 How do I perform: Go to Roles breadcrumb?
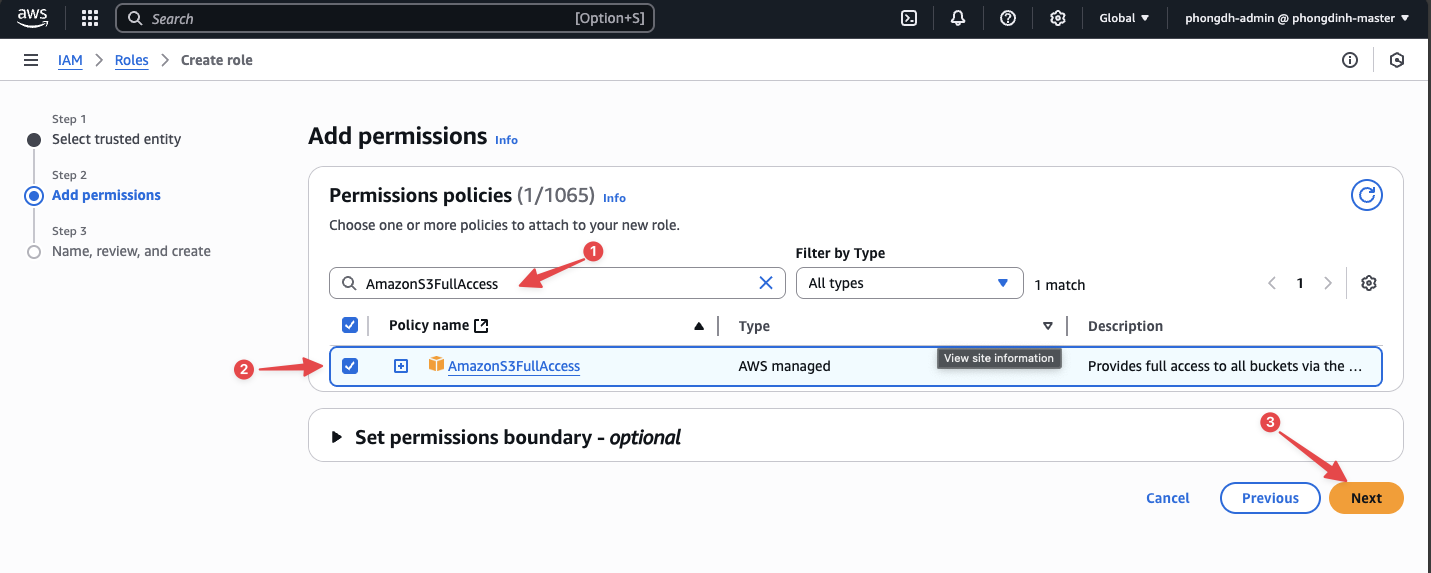pyautogui.click(x=132, y=60)
